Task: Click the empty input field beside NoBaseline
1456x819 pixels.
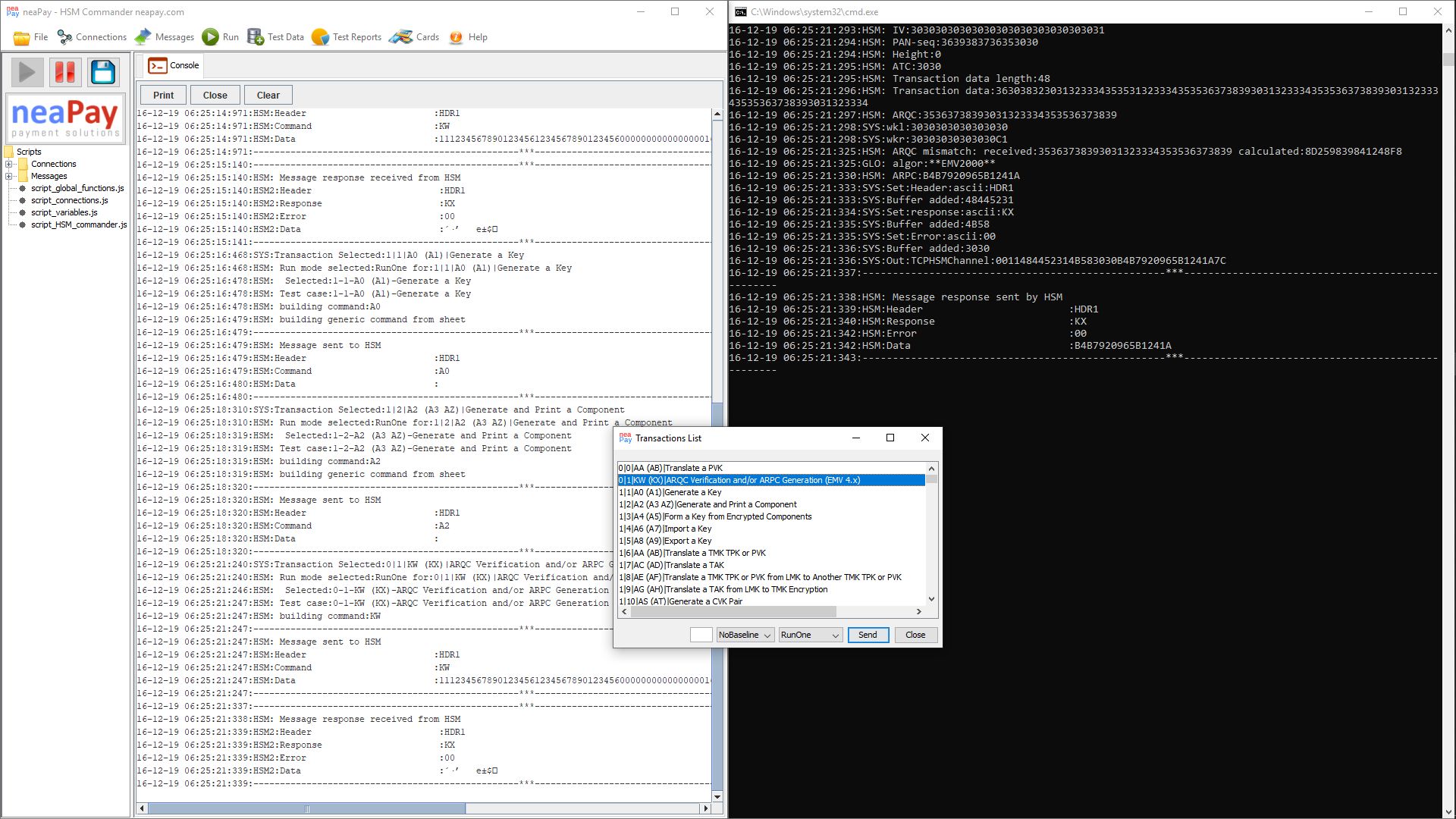Action: point(701,635)
